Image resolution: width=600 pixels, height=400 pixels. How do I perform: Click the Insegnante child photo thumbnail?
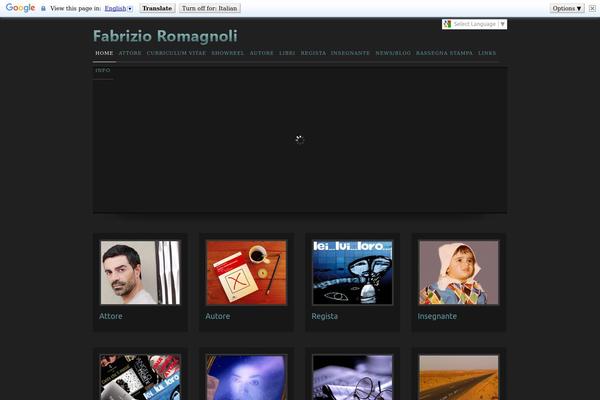[x=459, y=273]
